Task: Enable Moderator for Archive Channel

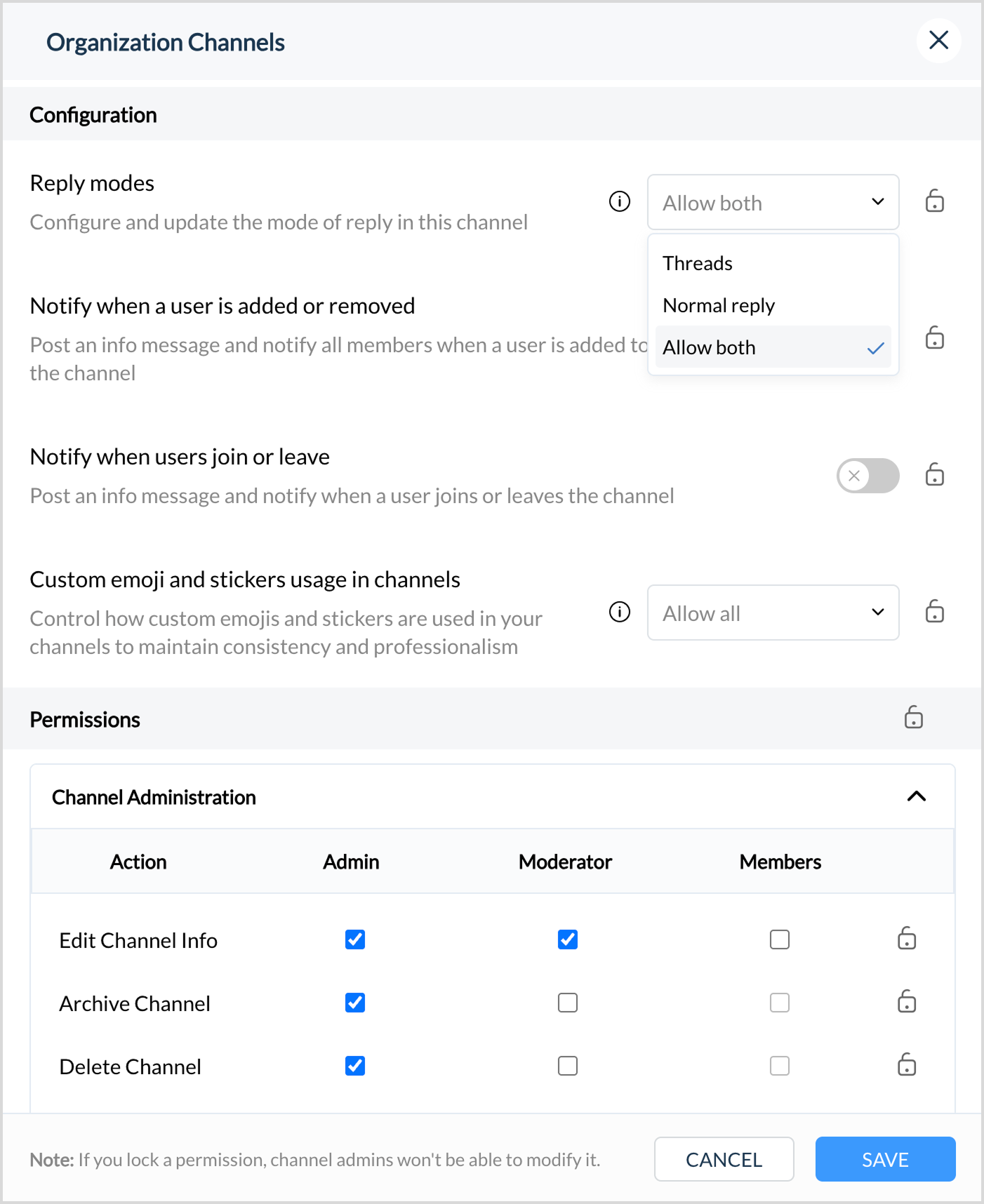Action: (x=568, y=1003)
